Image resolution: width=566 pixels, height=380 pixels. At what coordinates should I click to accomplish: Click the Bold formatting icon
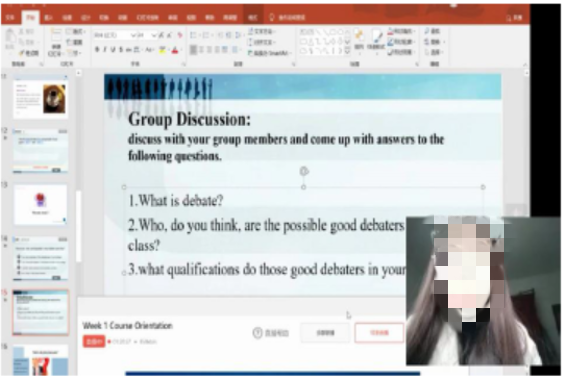click(x=97, y=49)
